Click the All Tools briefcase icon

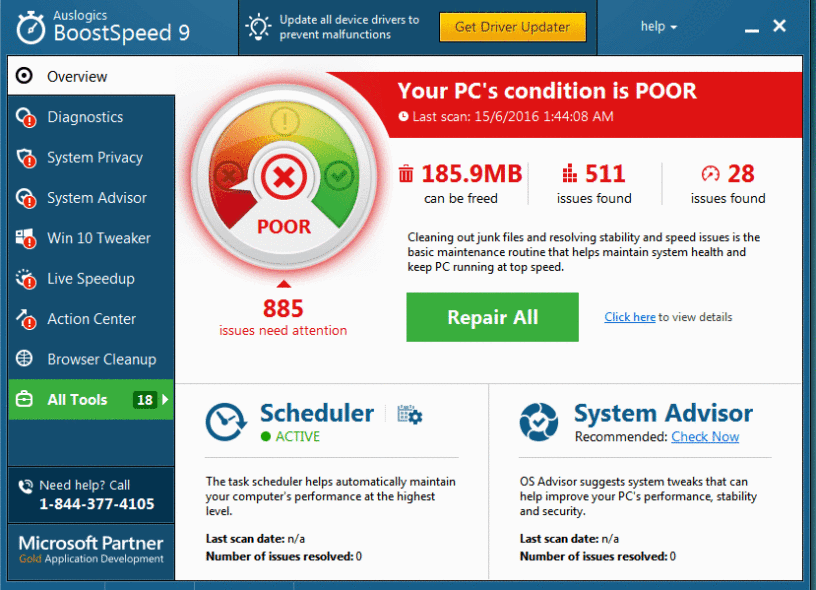(24, 400)
